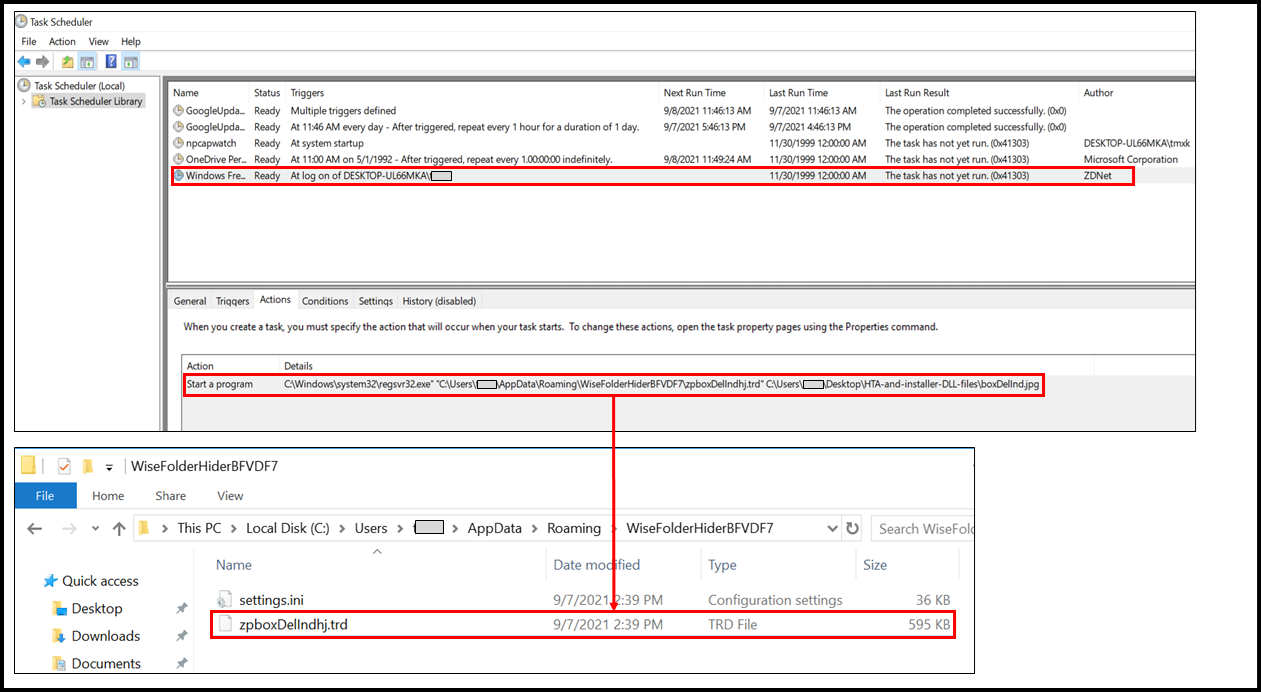Click the blue File button in Explorer ribbon
This screenshot has height=692, width=1261.
(45, 495)
